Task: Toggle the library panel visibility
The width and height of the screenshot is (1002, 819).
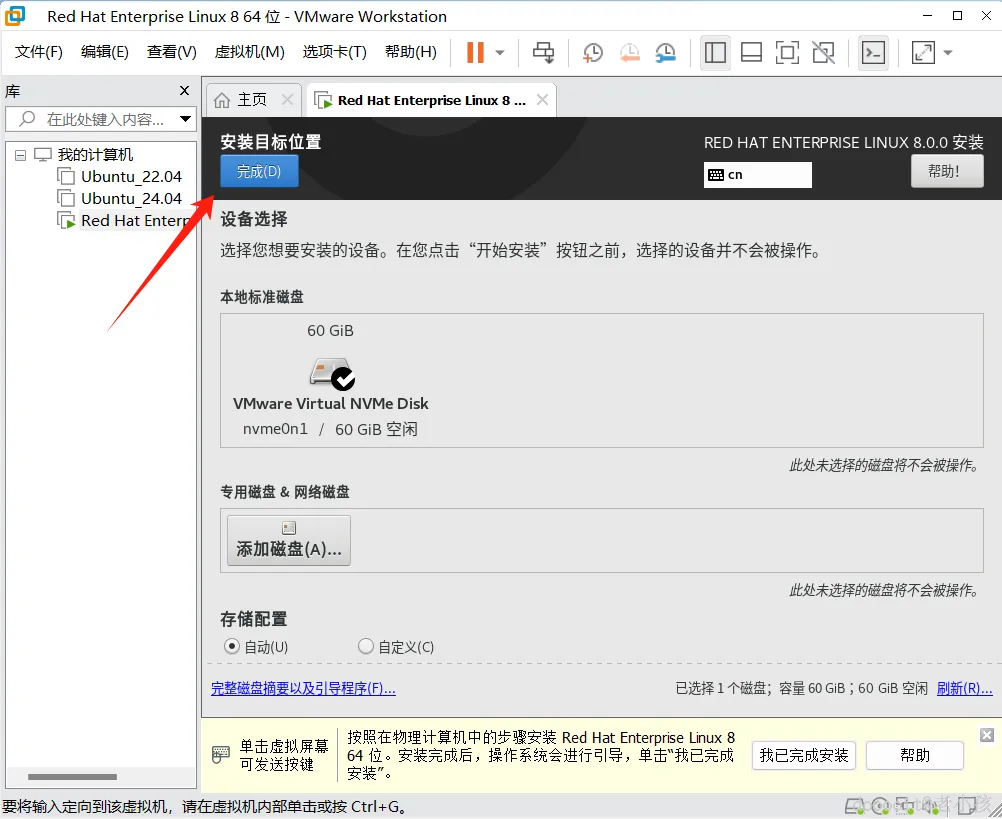Action: (x=715, y=52)
